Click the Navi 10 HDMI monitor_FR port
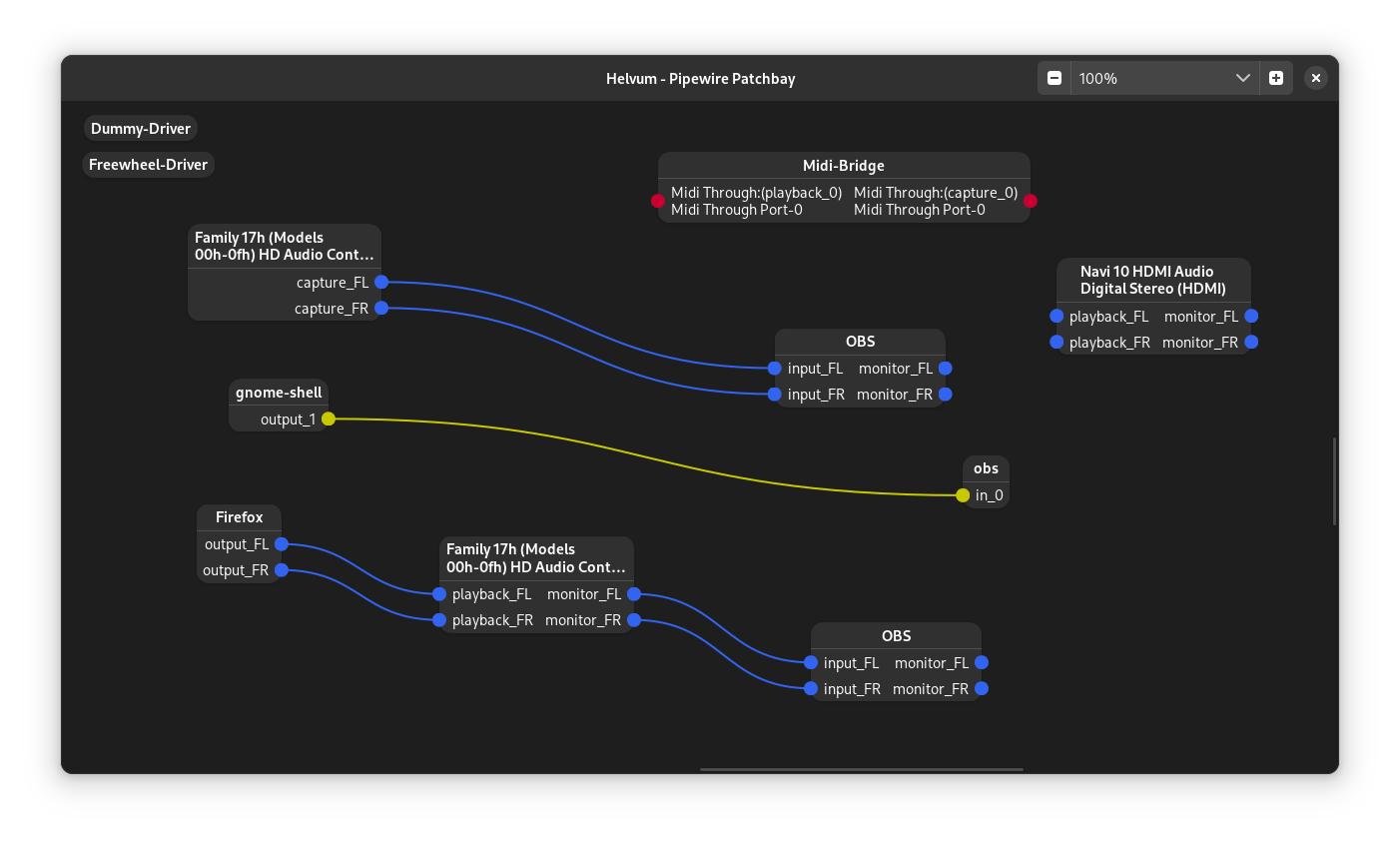This screenshot has width=1400, height=841. coord(1251,343)
